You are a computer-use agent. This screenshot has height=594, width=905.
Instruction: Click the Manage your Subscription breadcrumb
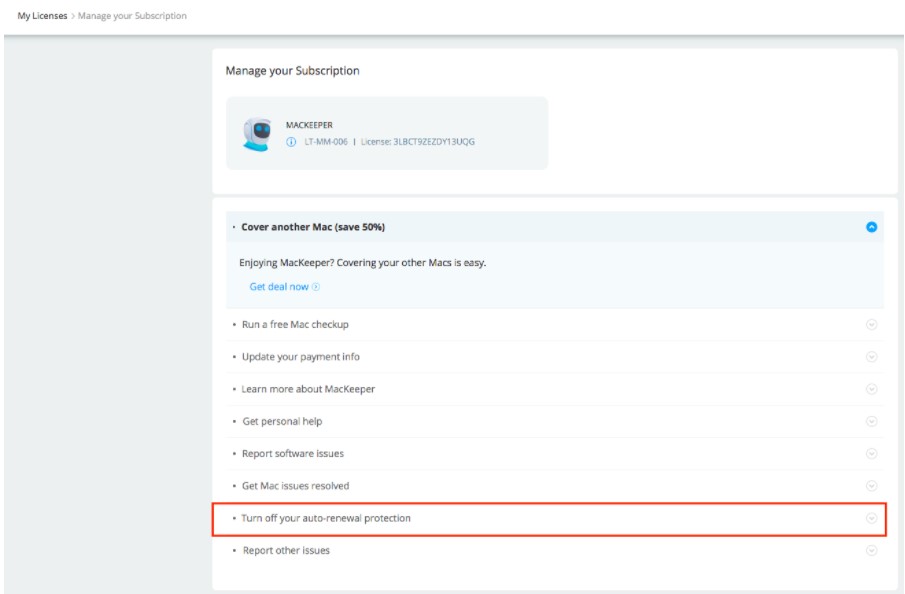[x=132, y=16]
